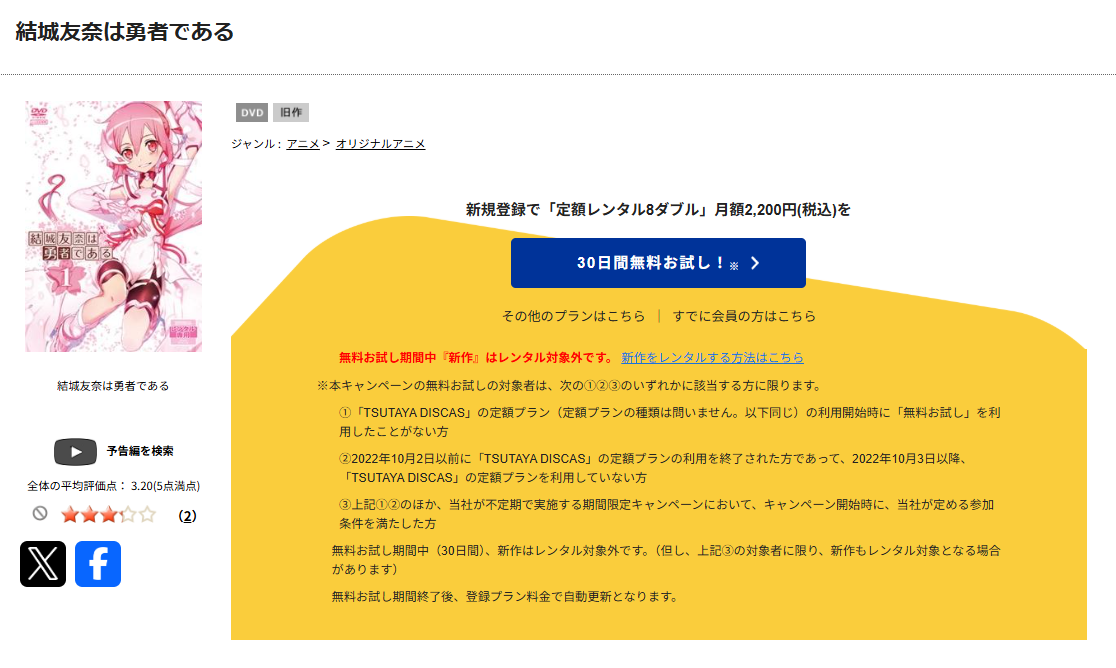The image size is (1116, 668).
Task: Click the page heading 結城友奈は勇者である
Action: tap(125, 31)
